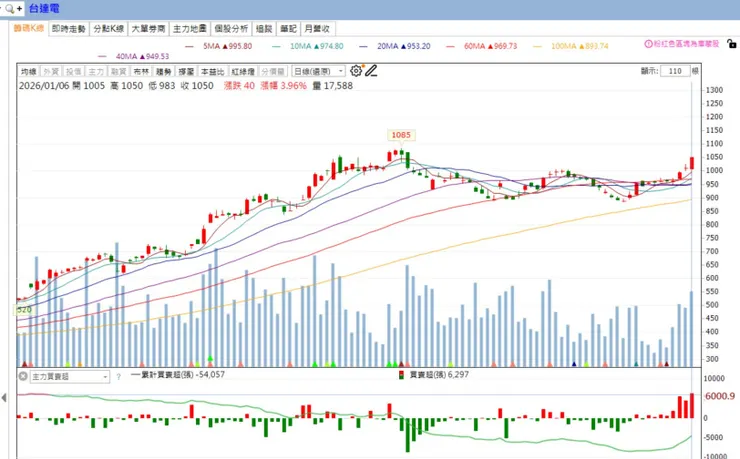The width and height of the screenshot is (740, 459).
Task: Toggle the 融資 overlay button
Action: coord(118,71)
